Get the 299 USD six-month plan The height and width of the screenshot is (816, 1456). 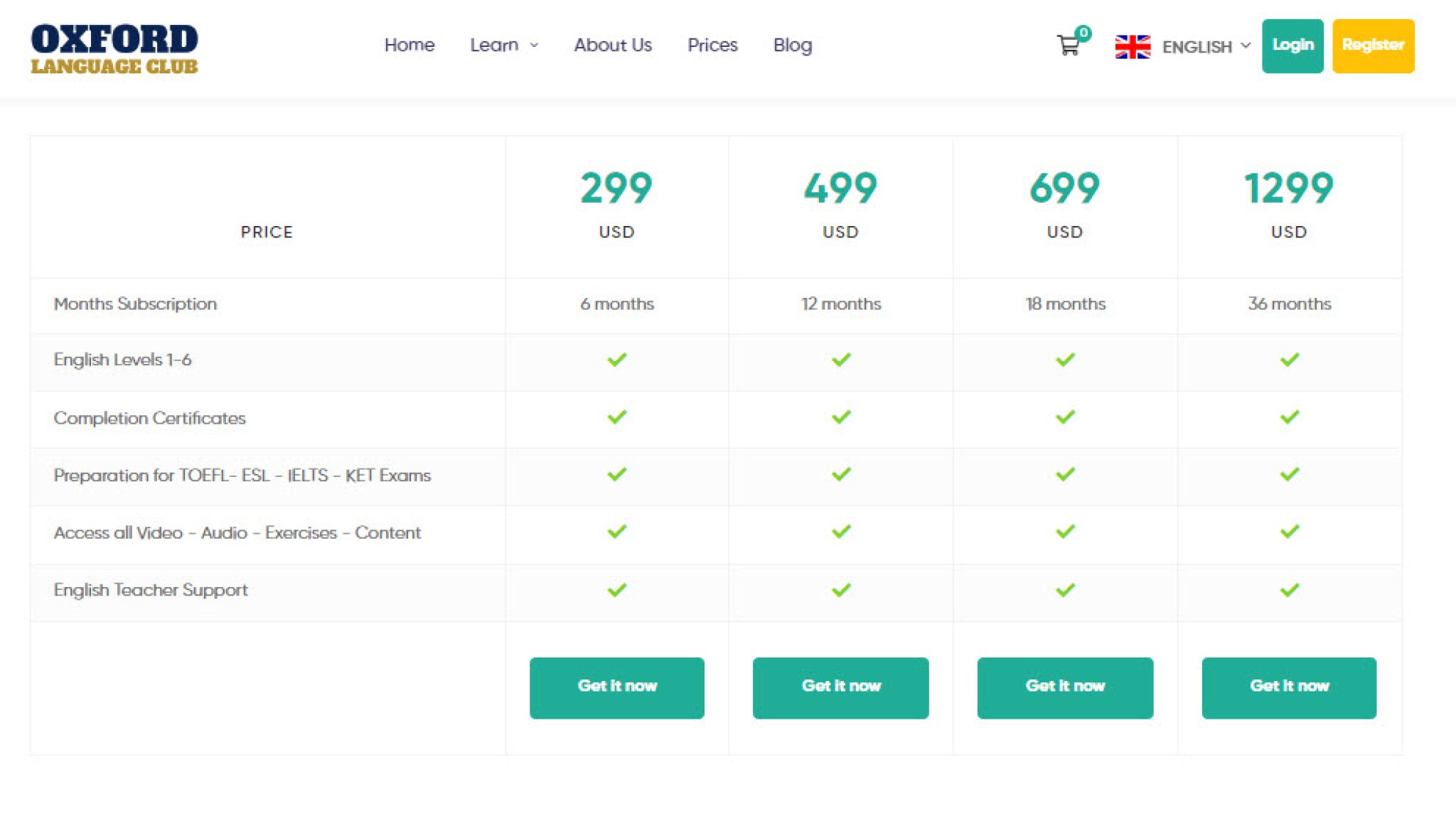(x=616, y=687)
